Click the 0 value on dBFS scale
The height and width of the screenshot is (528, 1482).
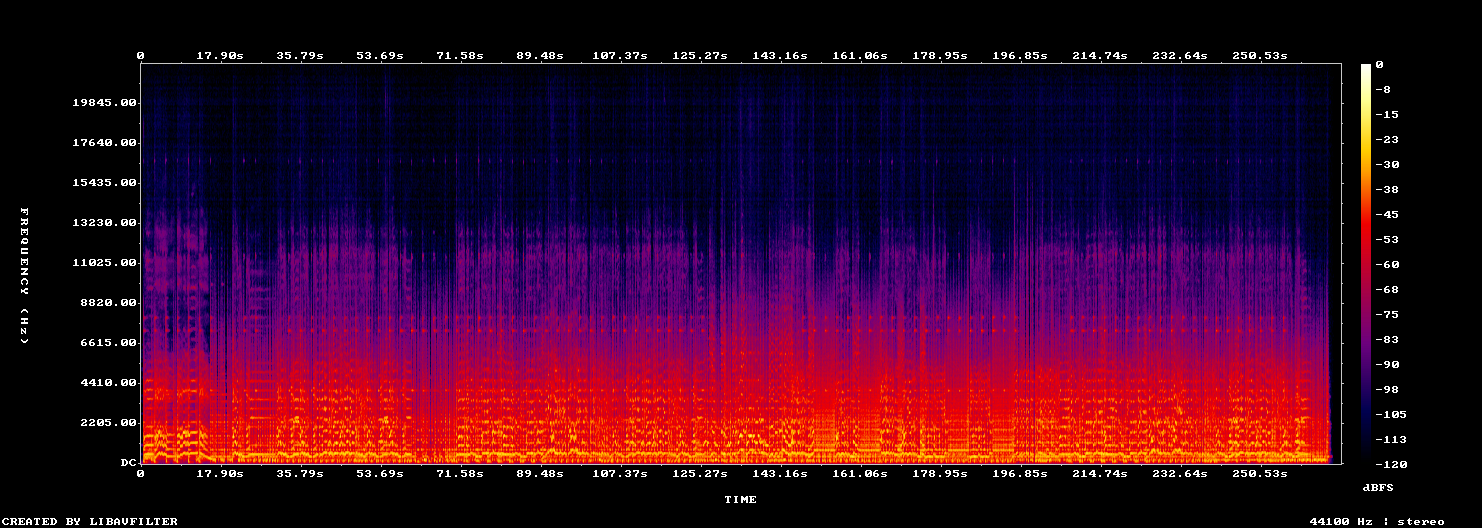coord(1379,65)
